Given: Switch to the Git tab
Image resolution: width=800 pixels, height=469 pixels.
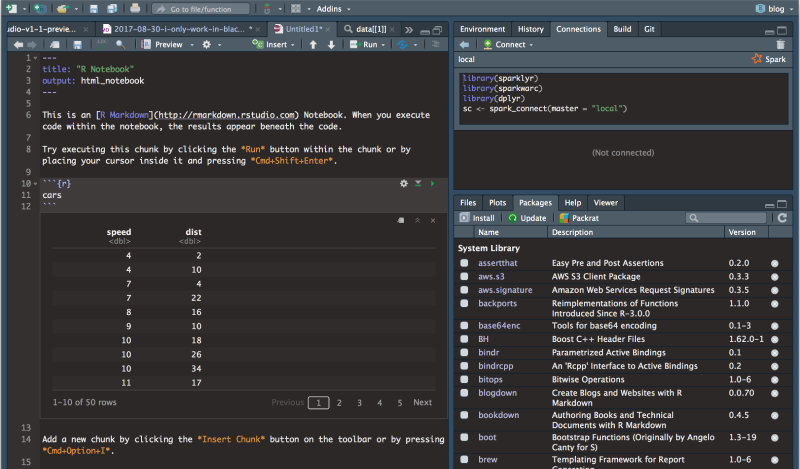Looking at the screenshot, I should coord(649,29).
